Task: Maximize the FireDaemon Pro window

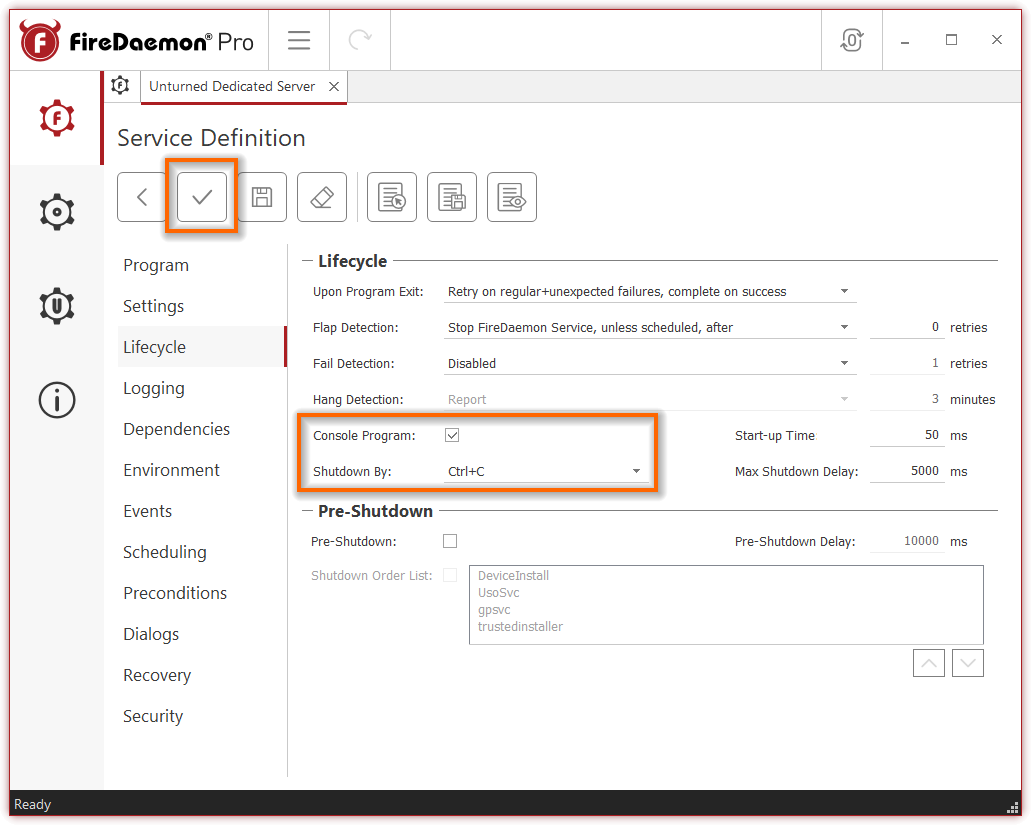Action: pyautogui.click(x=951, y=40)
